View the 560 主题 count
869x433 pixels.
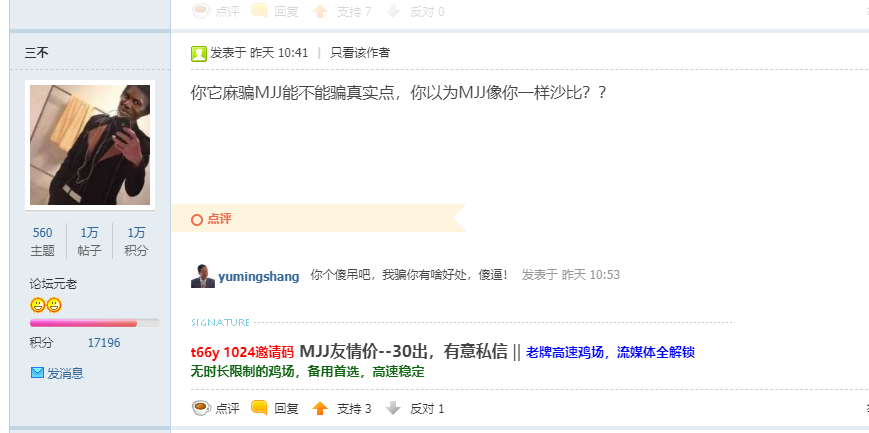click(x=43, y=241)
